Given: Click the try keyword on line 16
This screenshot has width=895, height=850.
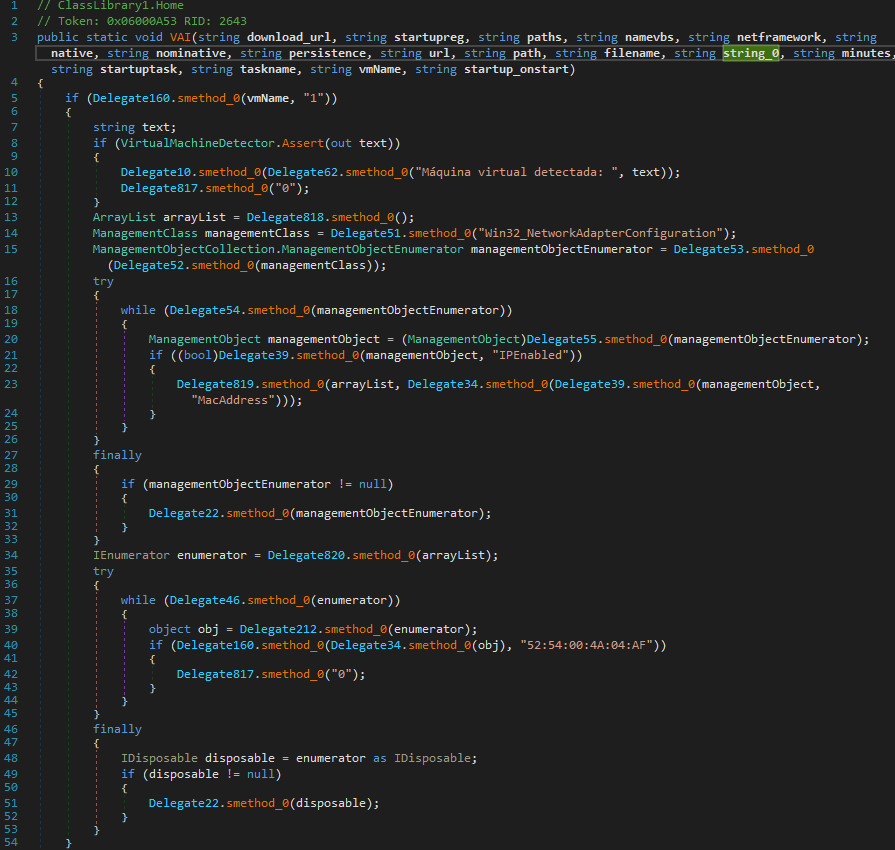Looking at the screenshot, I should pos(103,281).
